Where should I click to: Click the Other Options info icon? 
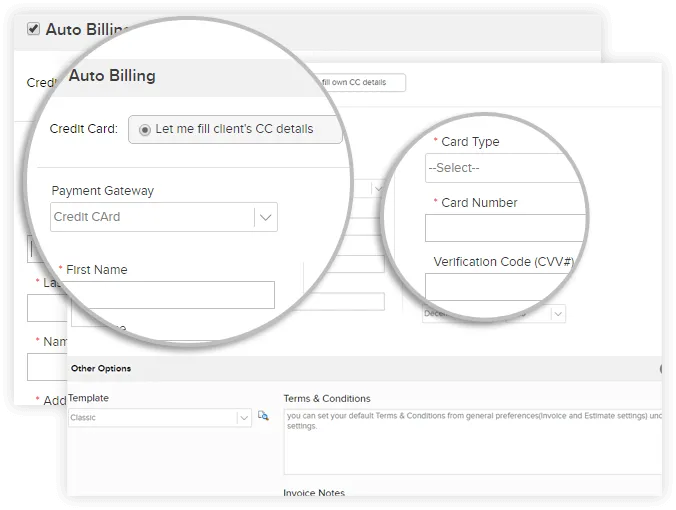(660, 369)
